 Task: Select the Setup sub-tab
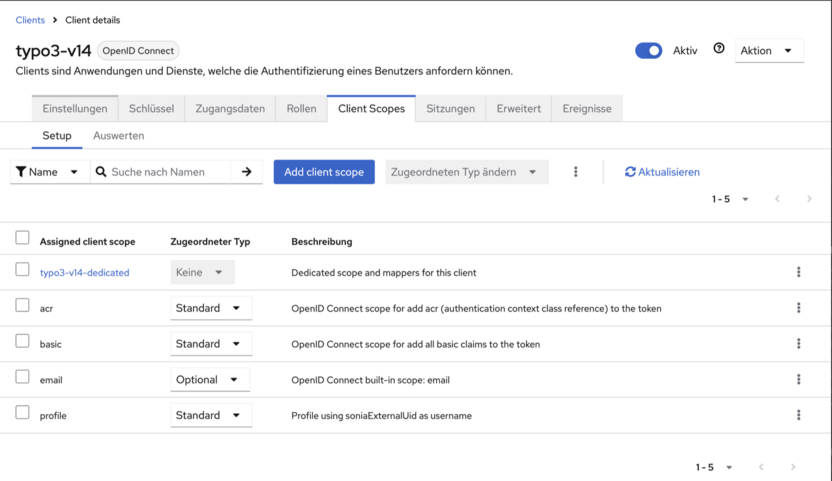(57, 135)
